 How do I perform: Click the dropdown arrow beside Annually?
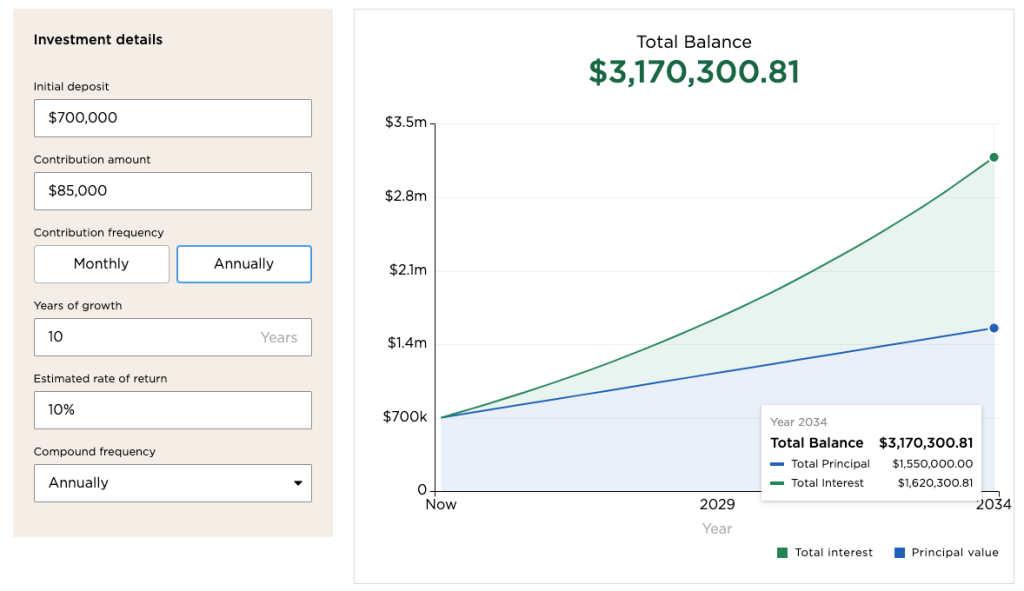point(297,483)
